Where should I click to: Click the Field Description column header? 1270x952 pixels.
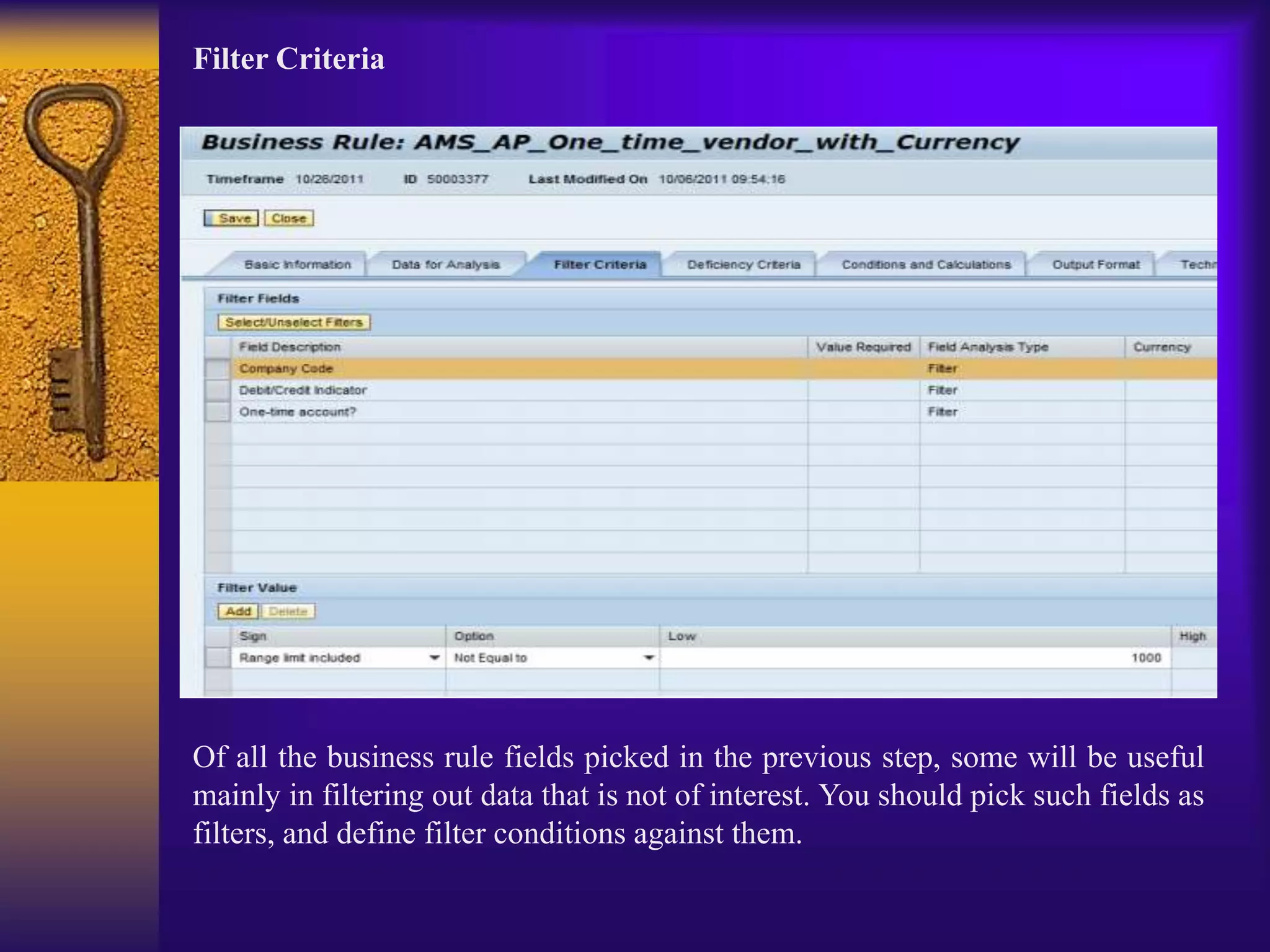290,347
